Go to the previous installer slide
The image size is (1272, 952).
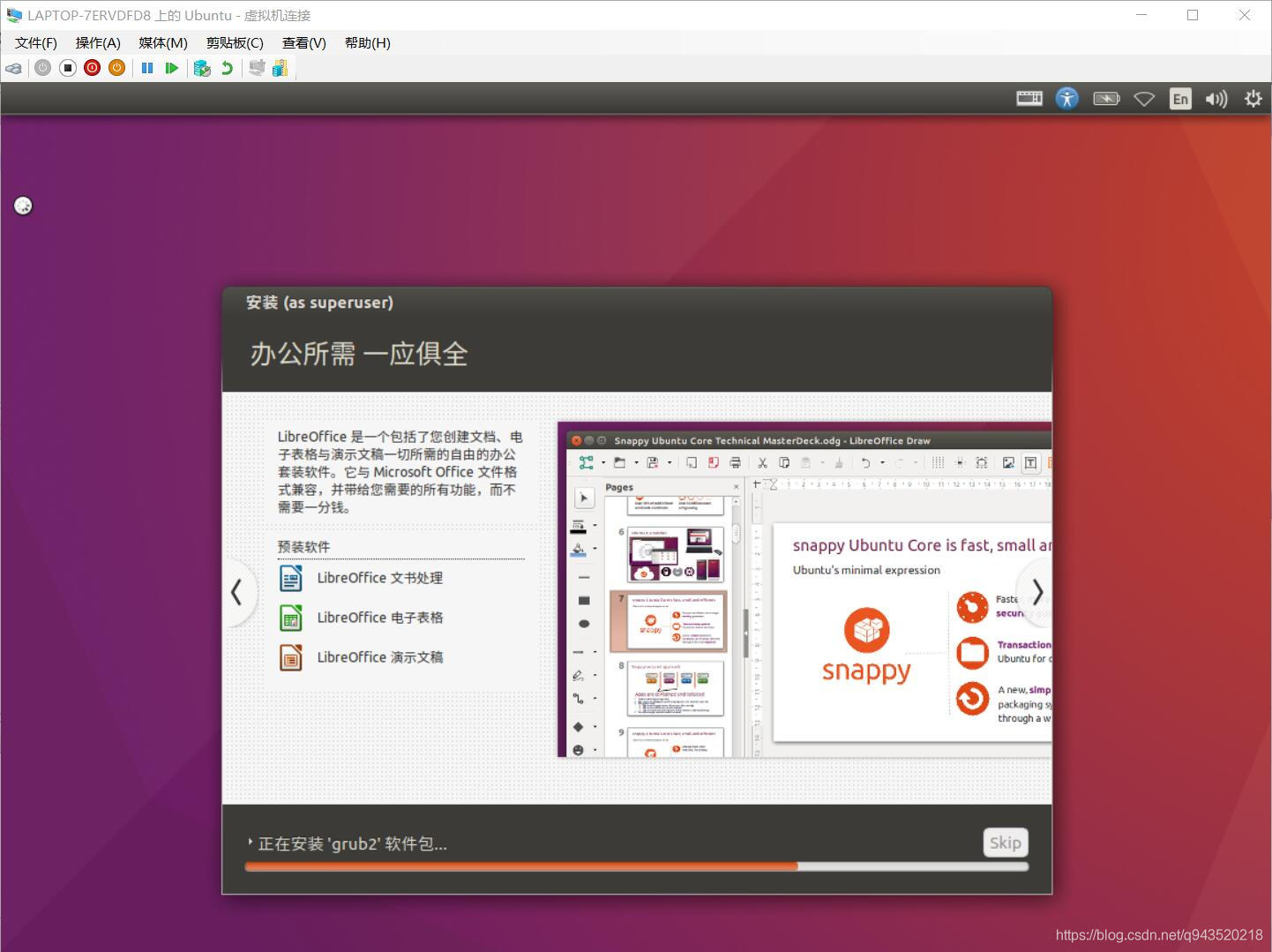[236, 592]
